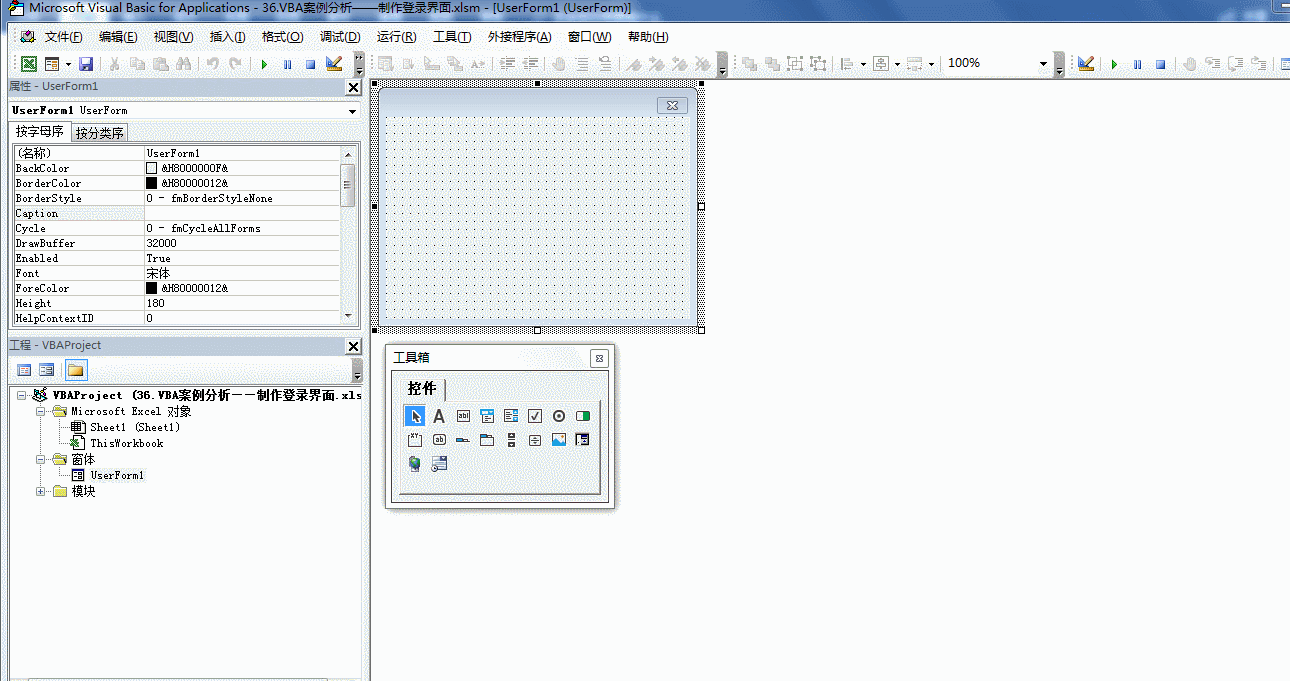
Task: Click the Paste toolbar icon
Action: (160, 64)
